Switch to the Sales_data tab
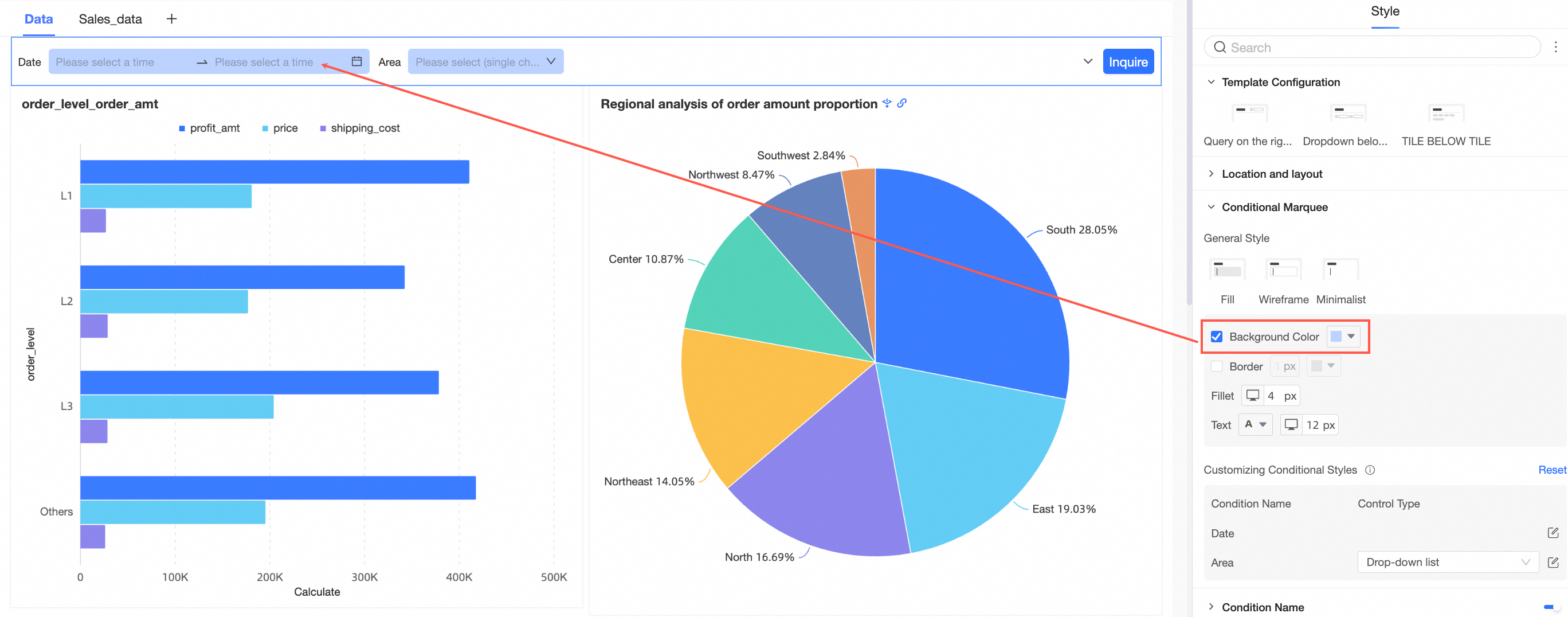The image size is (1568, 617). point(110,19)
